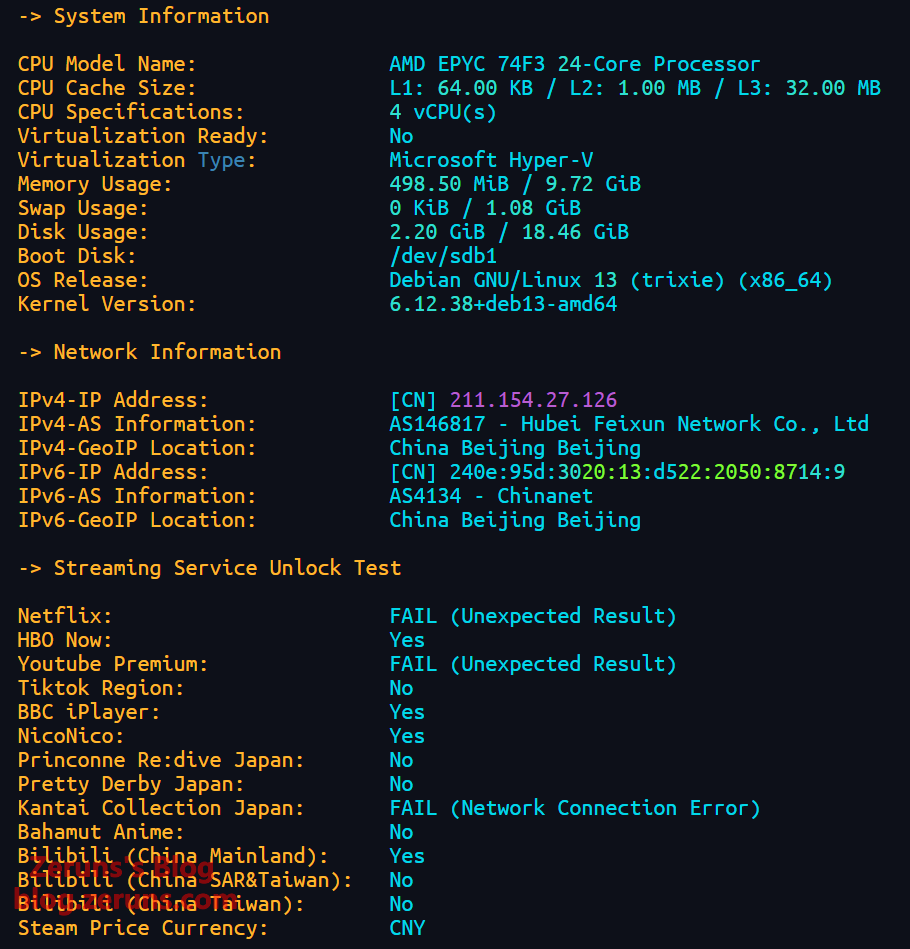This screenshot has height=949, width=910.
Task: Click the CPU cache size values line
Action: (x=635, y=88)
